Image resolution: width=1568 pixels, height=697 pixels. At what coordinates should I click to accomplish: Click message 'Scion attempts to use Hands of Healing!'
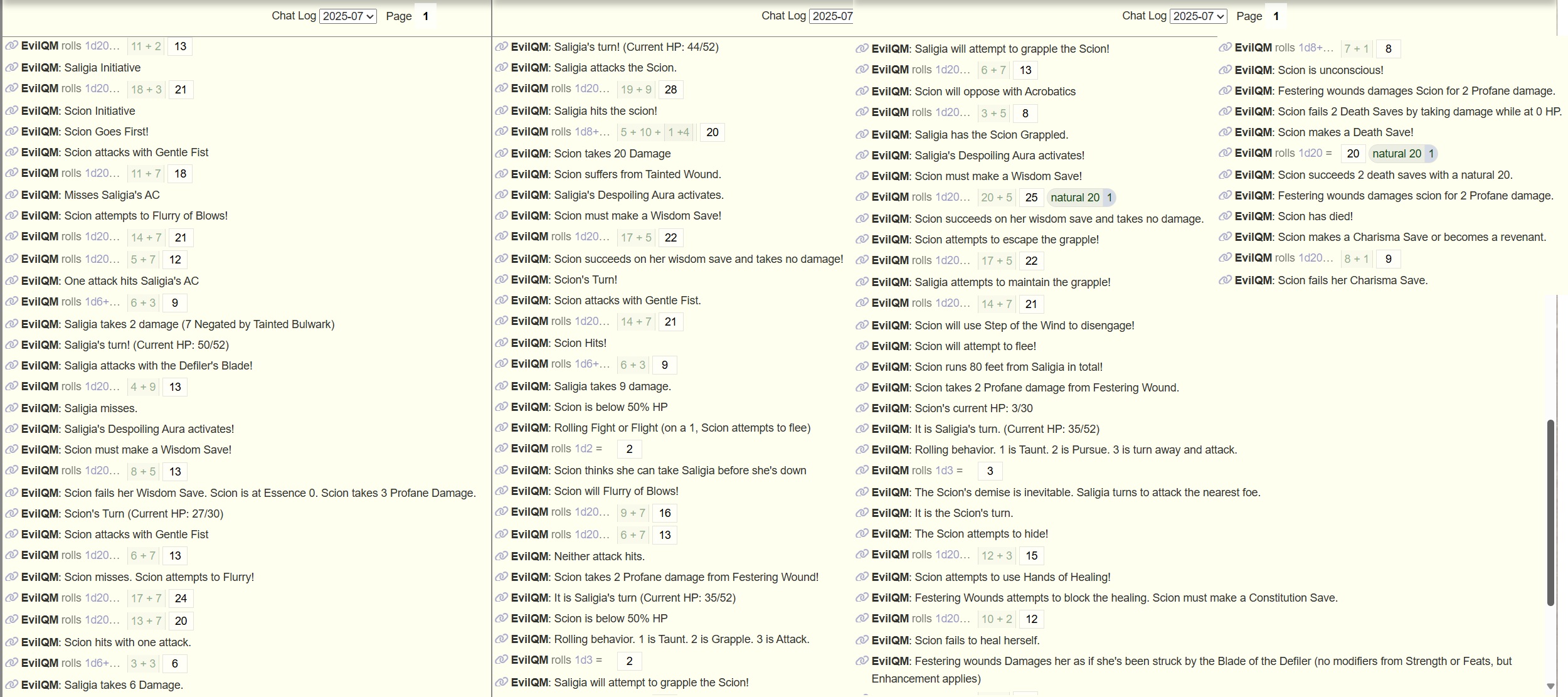coord(1013,577)
